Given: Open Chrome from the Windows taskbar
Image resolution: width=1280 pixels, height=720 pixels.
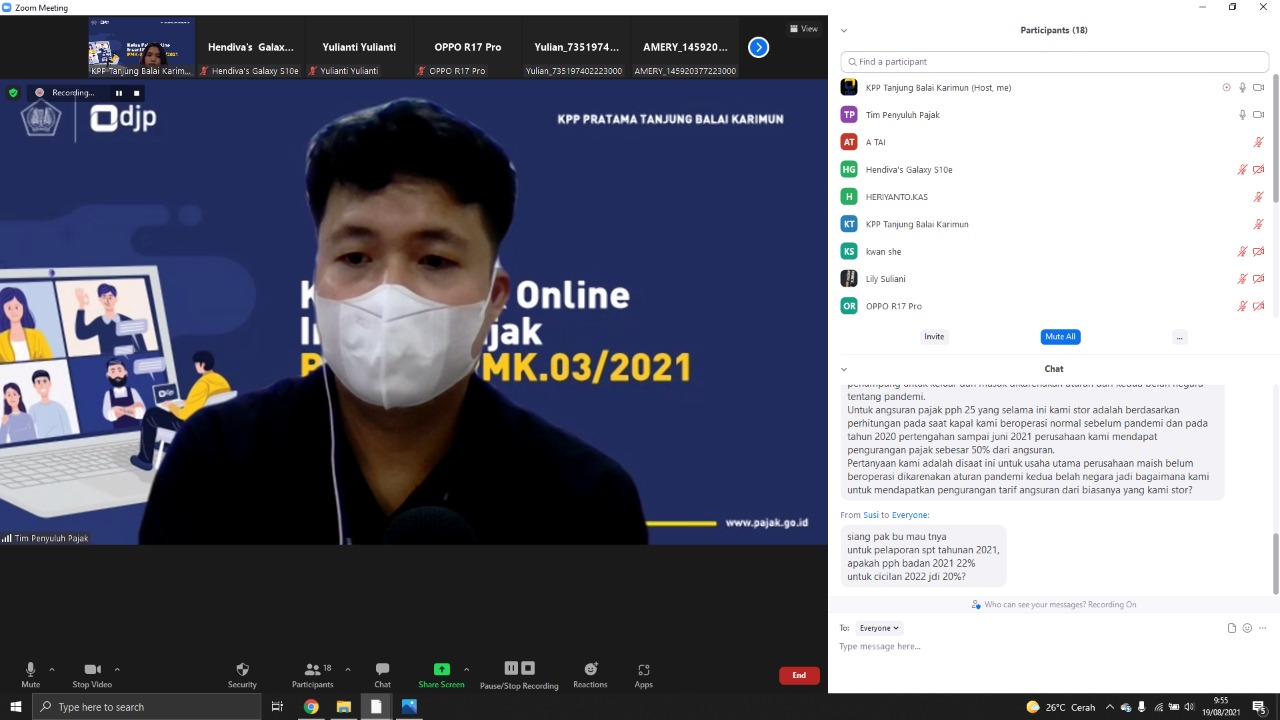Looking at the screenshot, I should [311, 707].
